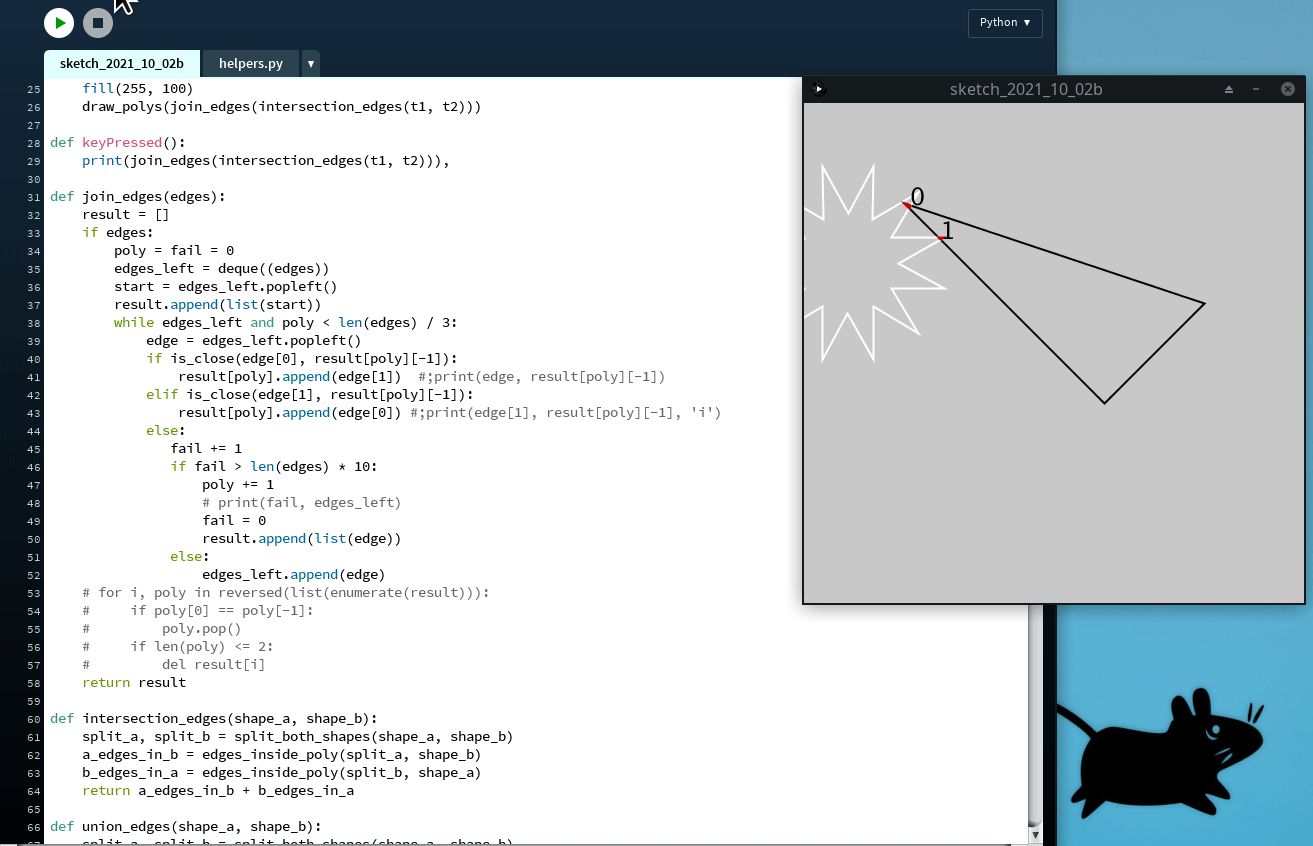The width and height of the screenshot is (1313, 846).
Task: Switch to the helpers.py tab
Action: pyautogui.click(x=250, y=64)
